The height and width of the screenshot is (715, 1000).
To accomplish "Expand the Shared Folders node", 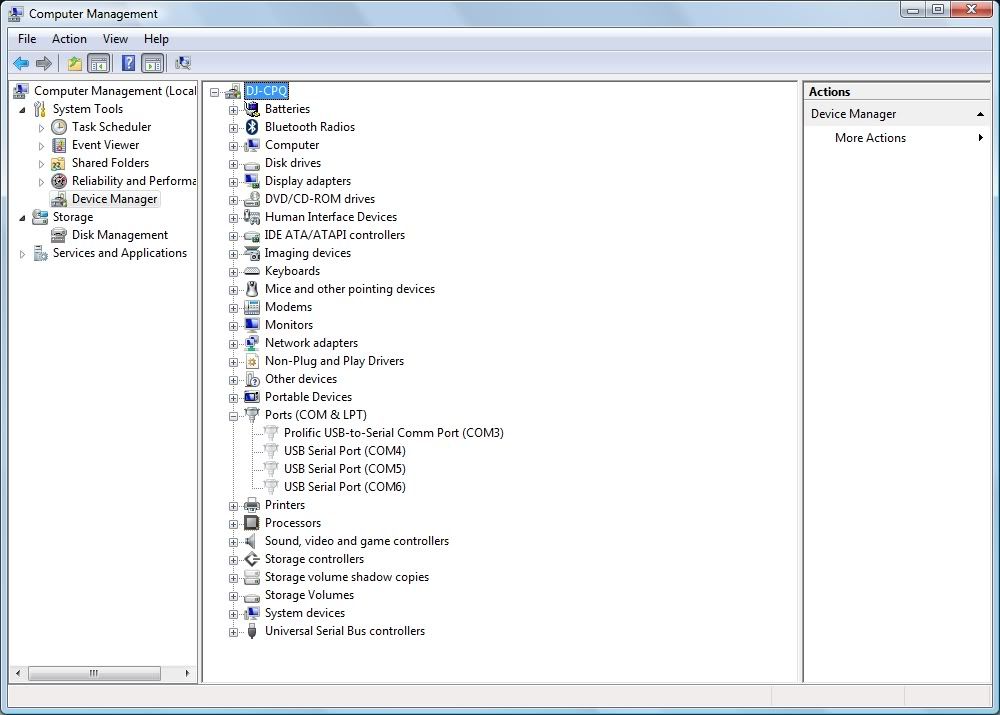I will tap(41, 164).
